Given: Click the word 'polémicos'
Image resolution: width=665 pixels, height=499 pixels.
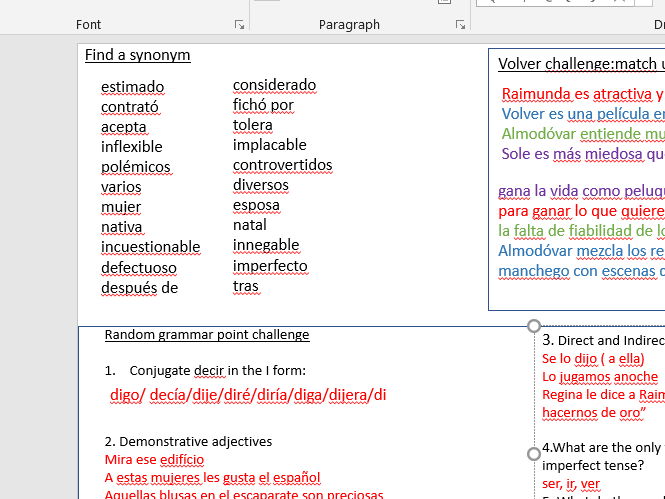Looking at the screenshot, I should point(136,167).
